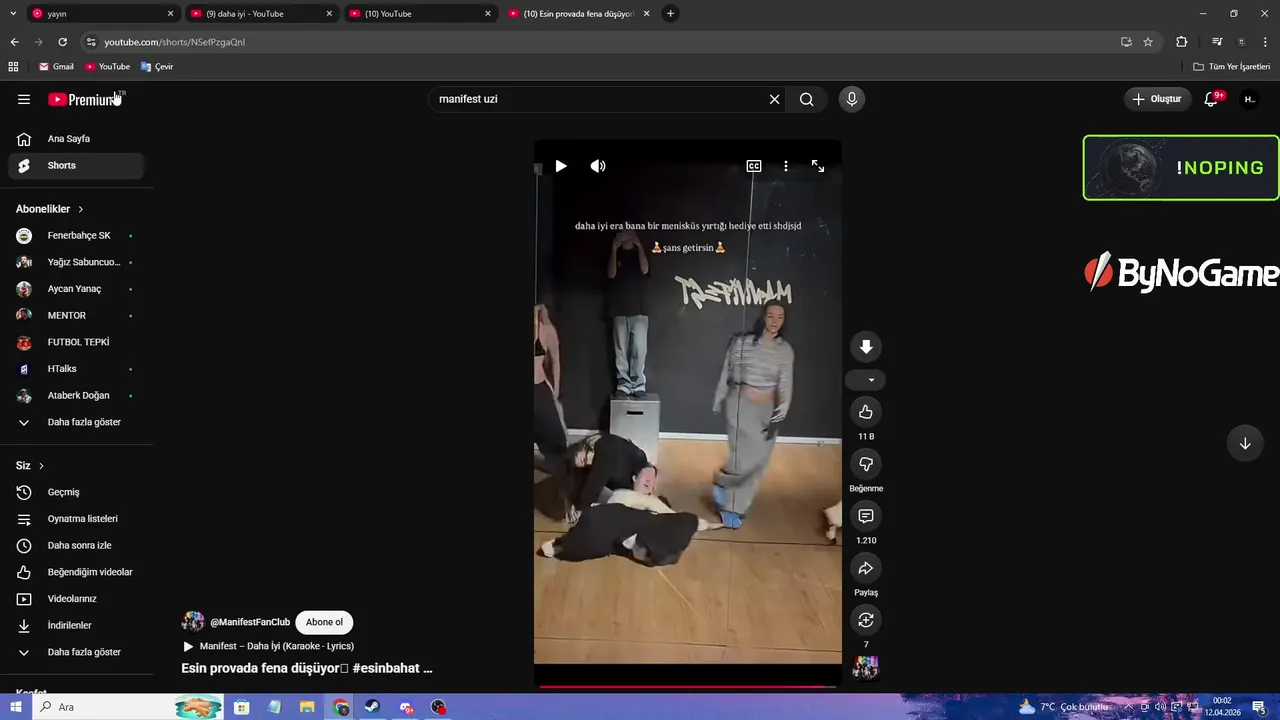Viewport: 1280px width, 720px height.
Task: Expand the description 'Esin provada fena düşüyor'
Action: (307, 668)
